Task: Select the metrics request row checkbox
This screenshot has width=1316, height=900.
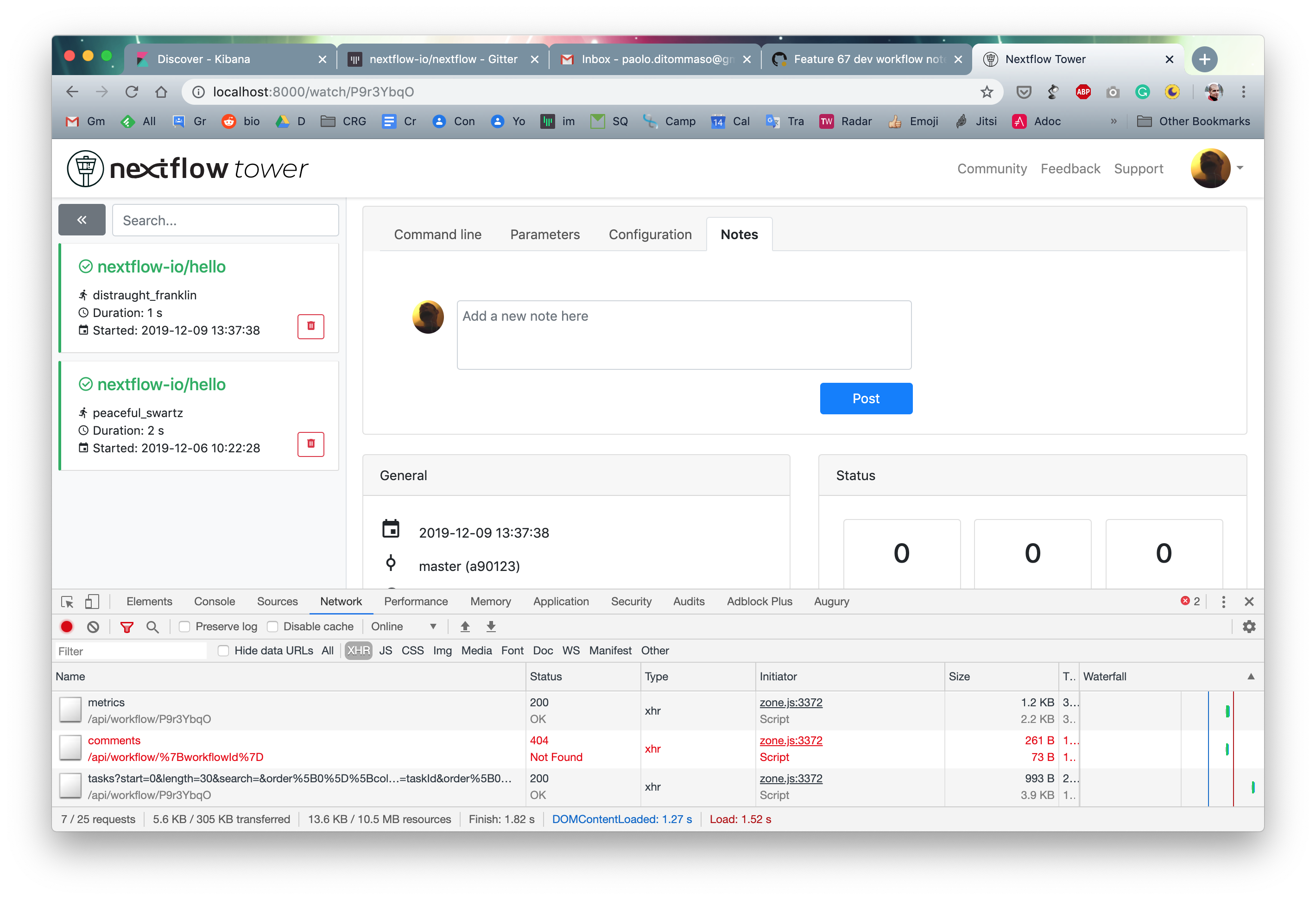Action: pyautogui.click(x=70, y=710)
